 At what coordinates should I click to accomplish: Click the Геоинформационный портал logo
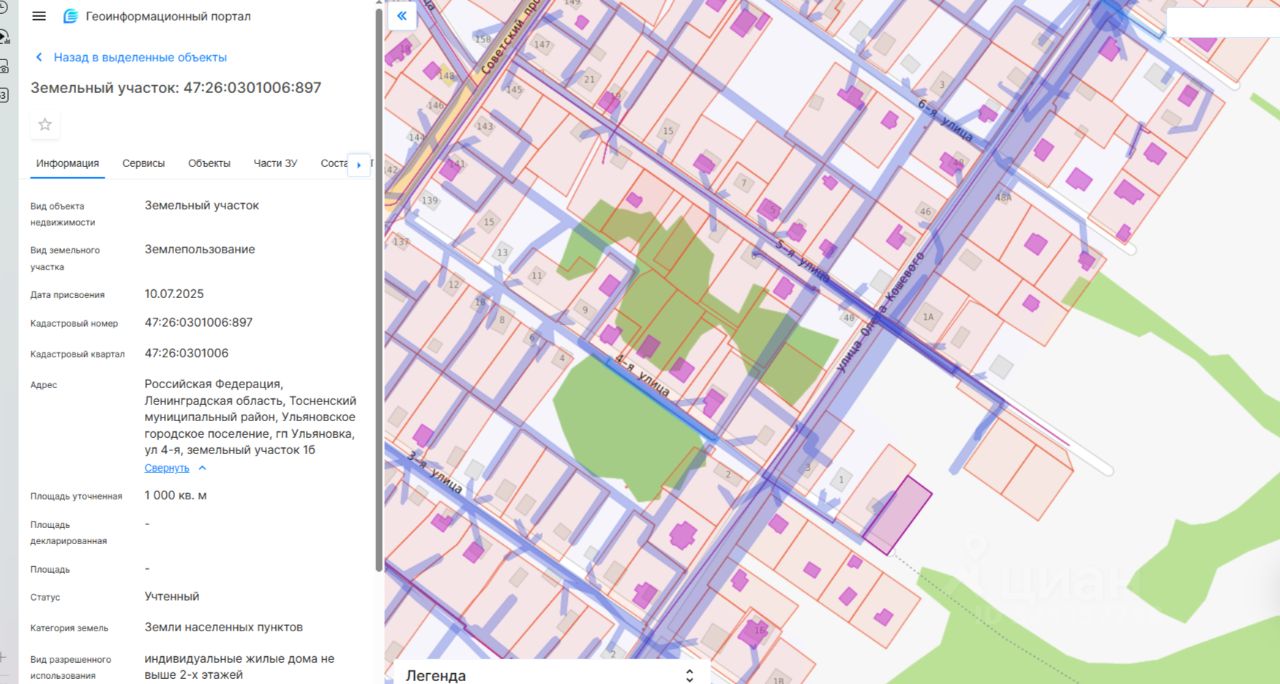pos(70,16)
